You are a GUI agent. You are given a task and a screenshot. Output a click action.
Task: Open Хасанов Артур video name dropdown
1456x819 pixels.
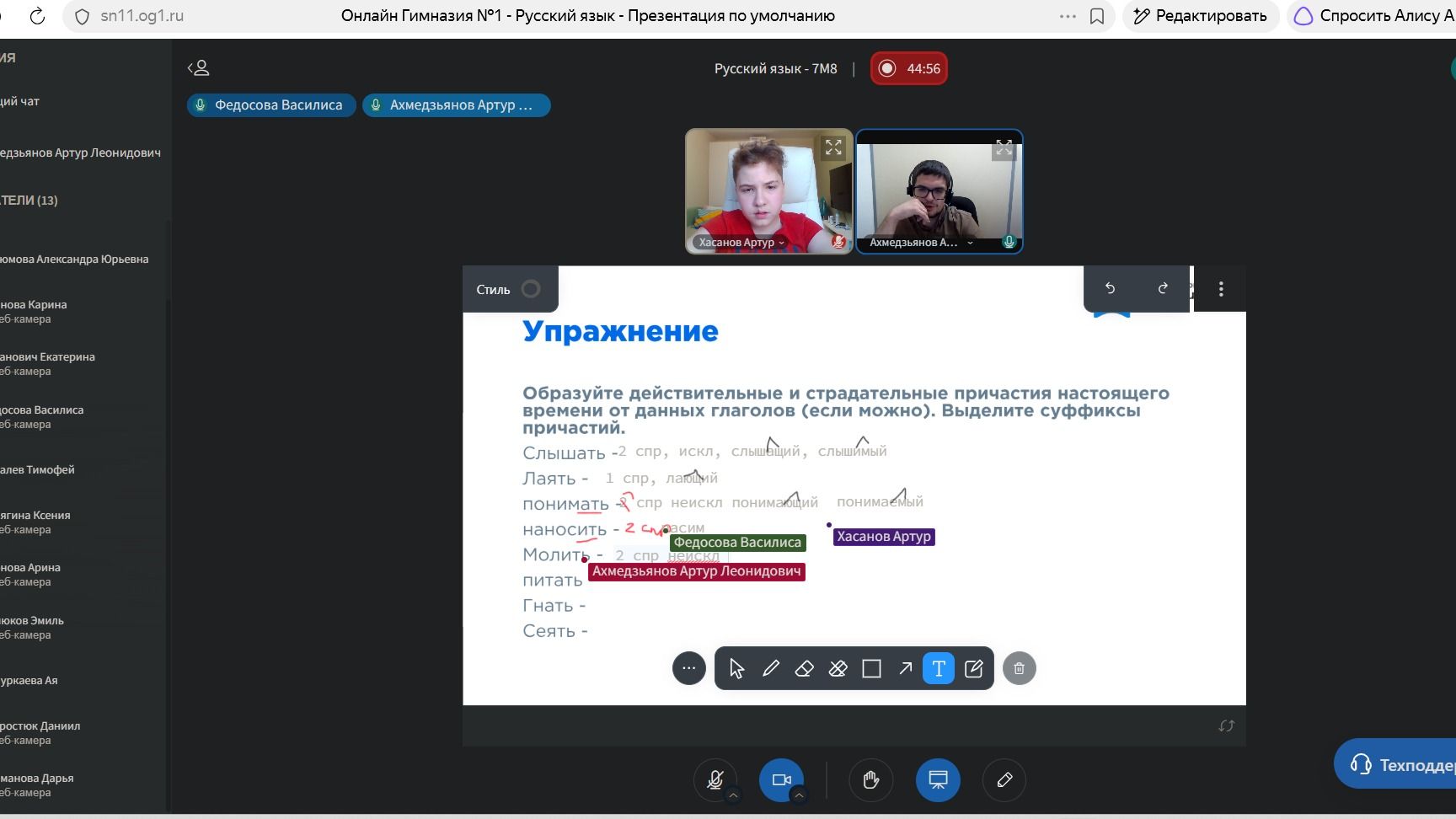741,243
